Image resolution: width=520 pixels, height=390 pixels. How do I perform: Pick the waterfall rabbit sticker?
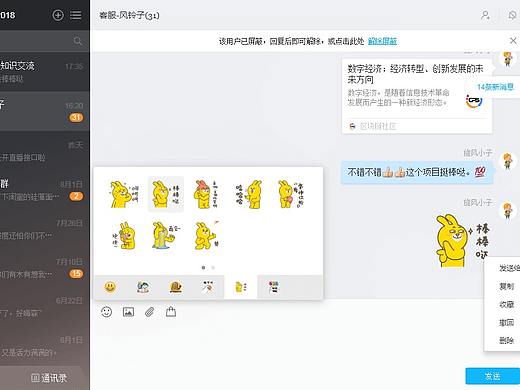166,236
